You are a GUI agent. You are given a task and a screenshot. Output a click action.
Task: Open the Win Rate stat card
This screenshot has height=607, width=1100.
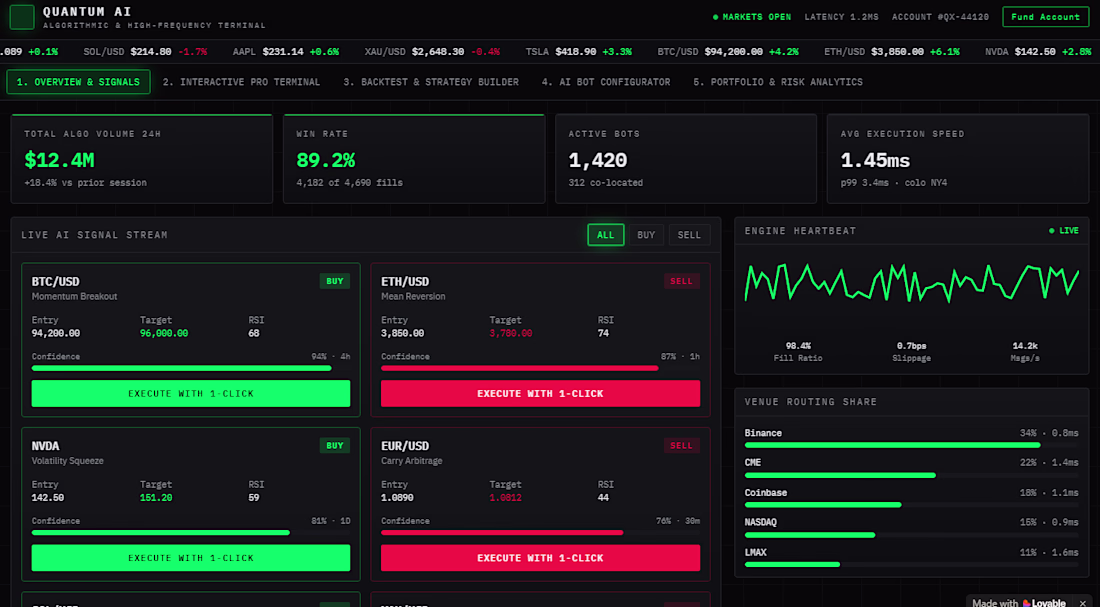coord(414,159)
